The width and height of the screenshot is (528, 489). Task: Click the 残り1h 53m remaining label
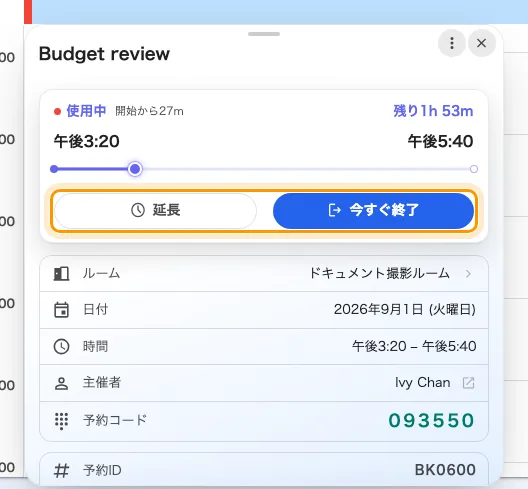point(433,111)
